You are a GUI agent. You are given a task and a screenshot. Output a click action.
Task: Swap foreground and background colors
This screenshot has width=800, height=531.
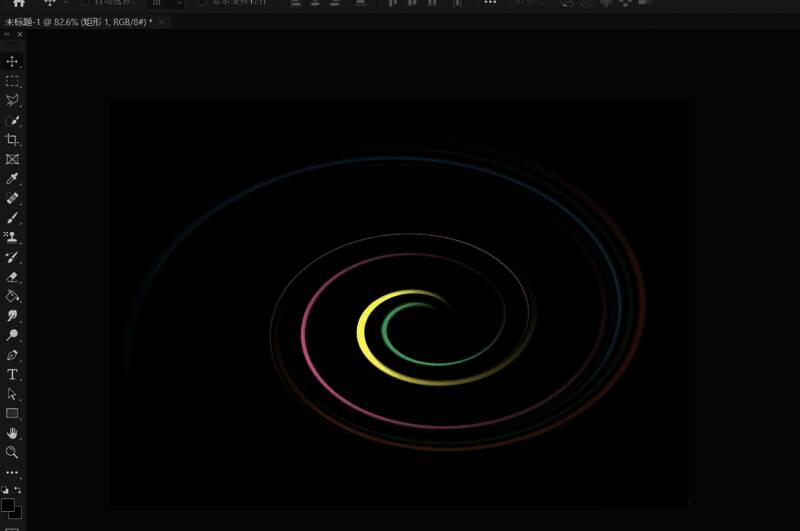(18, 490)
